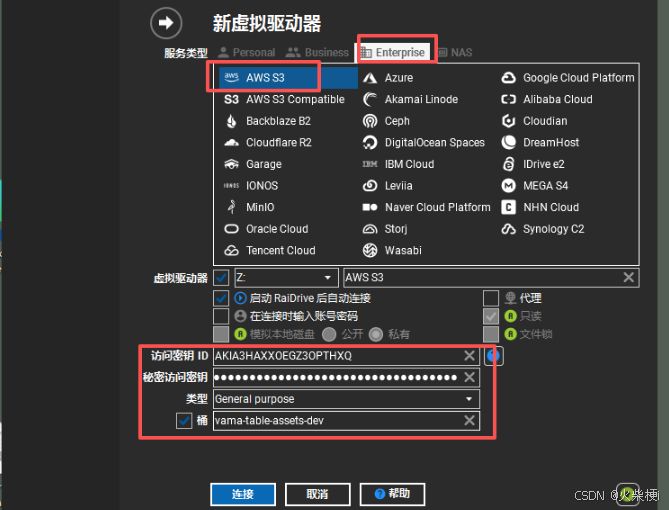
Task: Open the General purpose type dropdown
Action: pos(346,399)
